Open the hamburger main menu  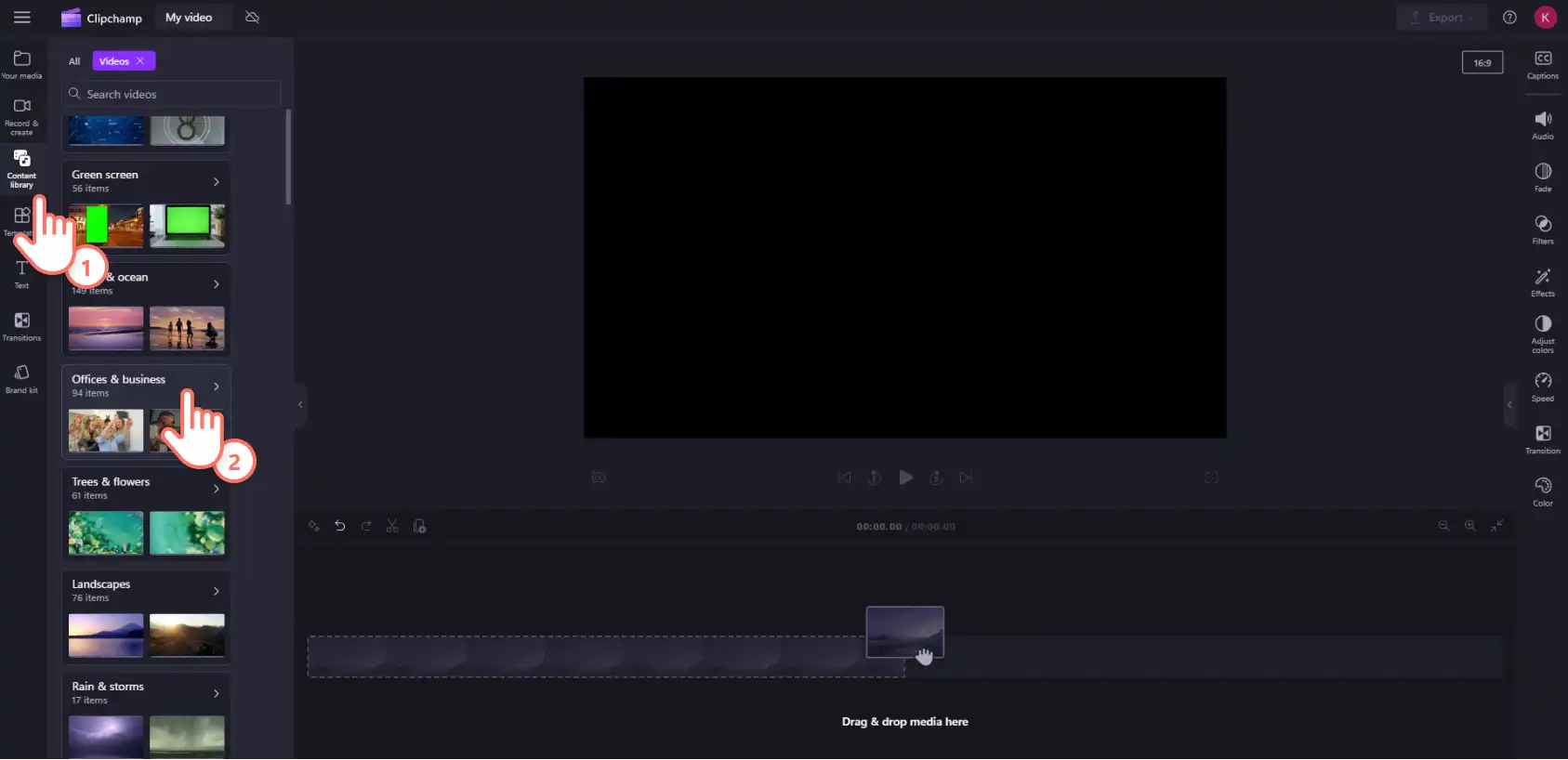[22, 18]
